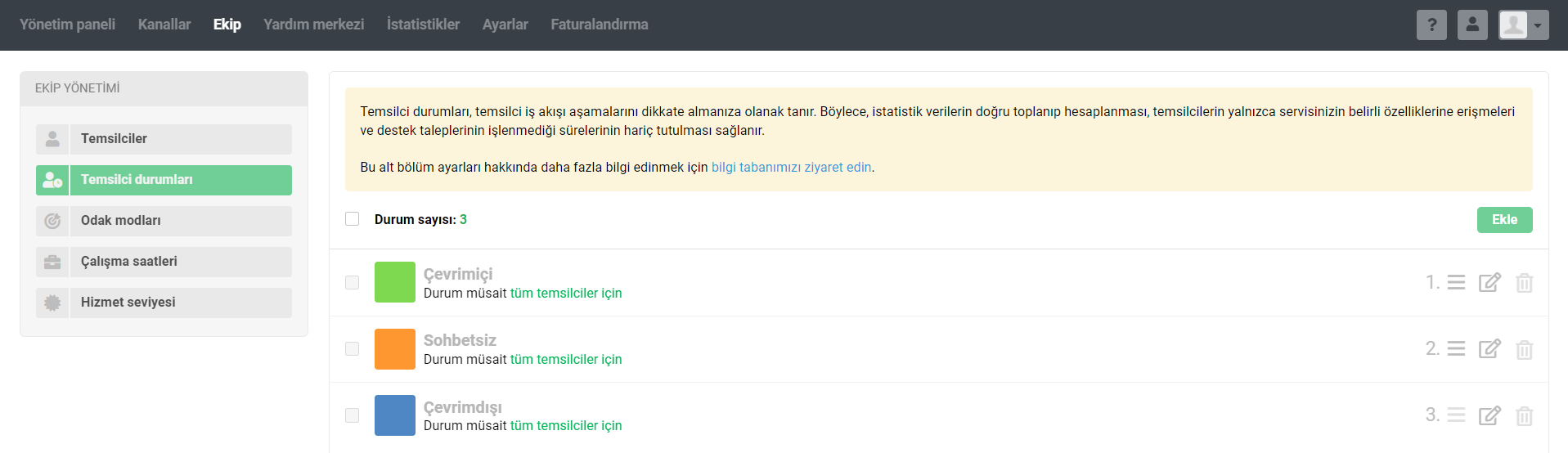1568x453 pixels.
Task: Expand the avatar account dropdown
Action: (x=1524, y=25)
